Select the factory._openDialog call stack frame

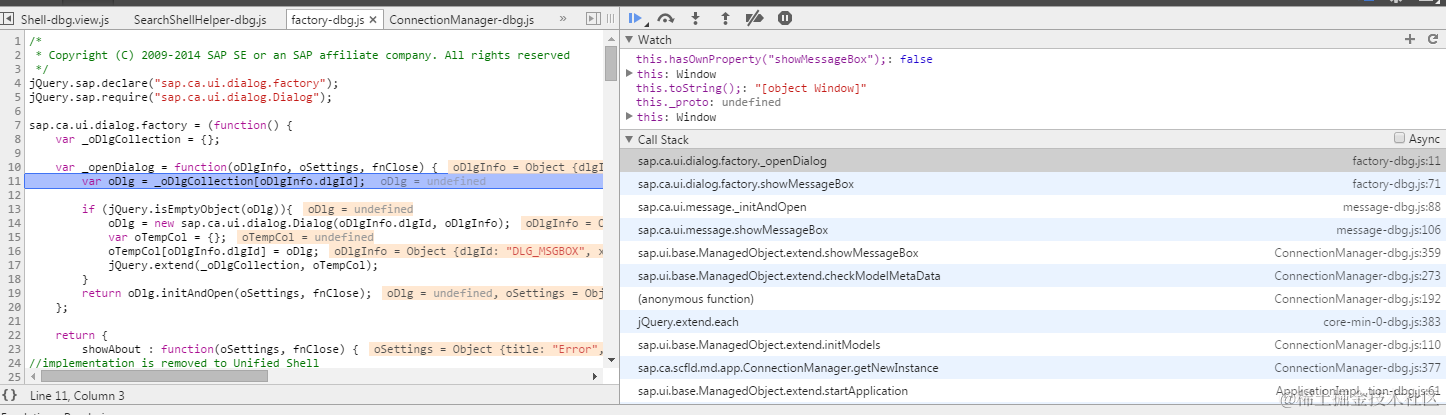(1032, 160)
